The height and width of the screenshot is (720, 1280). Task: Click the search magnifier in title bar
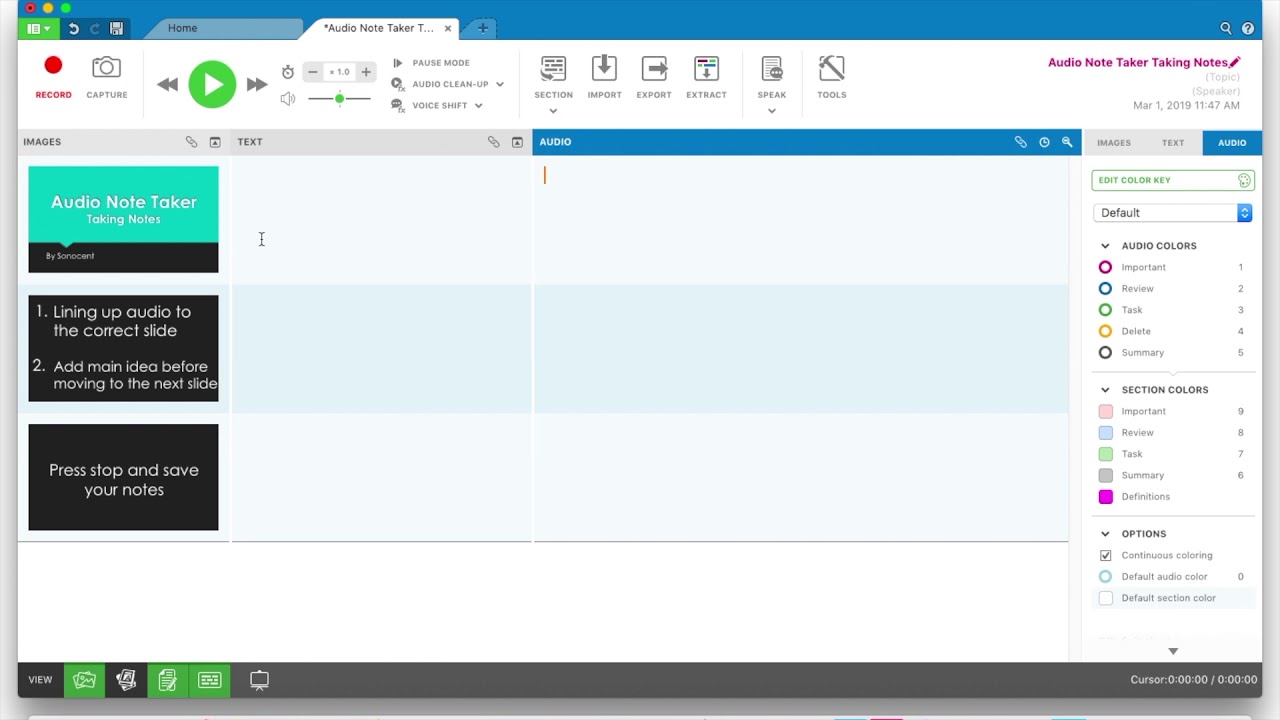point(1226,28)
